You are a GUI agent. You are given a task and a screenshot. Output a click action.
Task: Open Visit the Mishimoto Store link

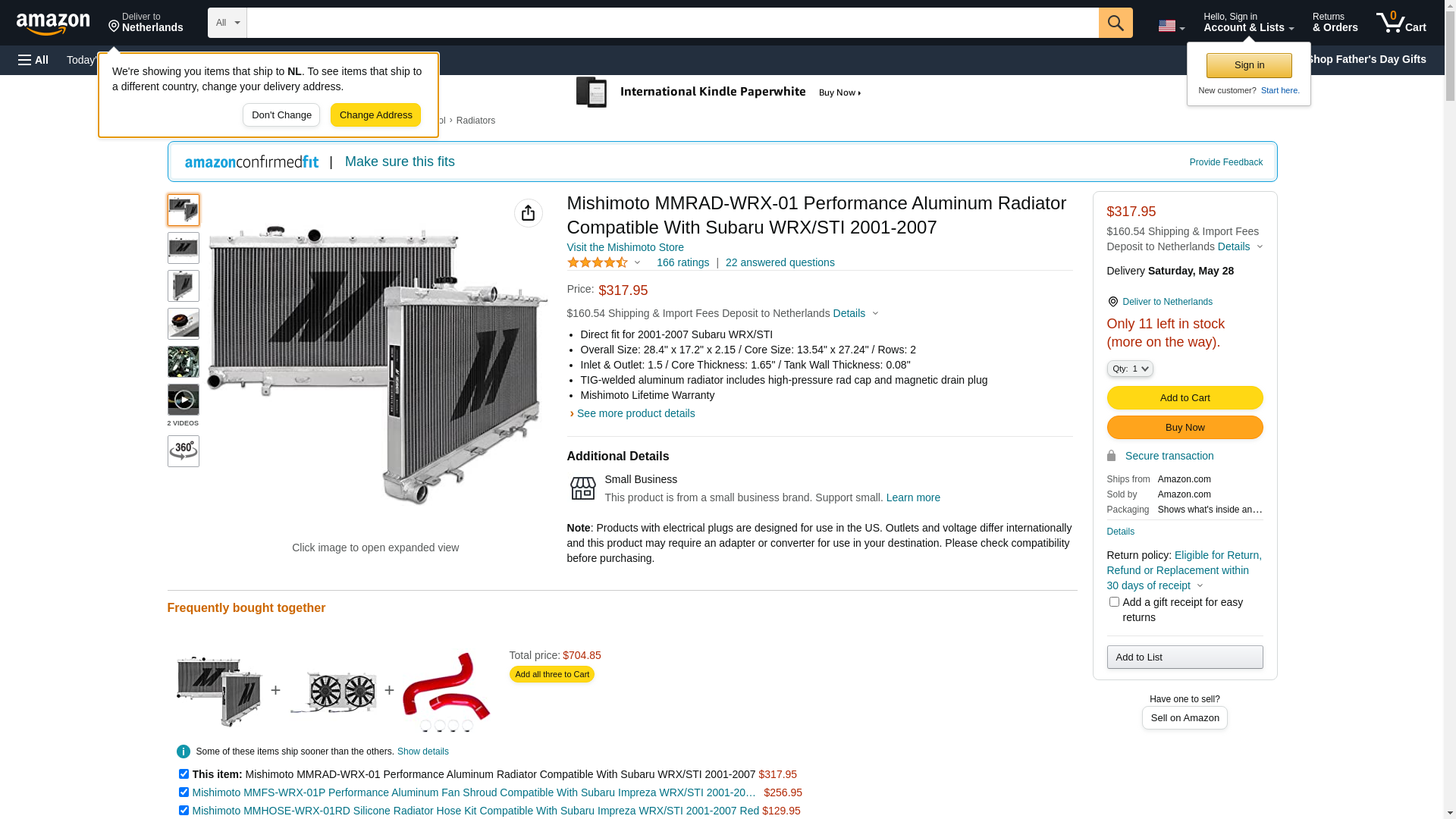tap(625, 247)
